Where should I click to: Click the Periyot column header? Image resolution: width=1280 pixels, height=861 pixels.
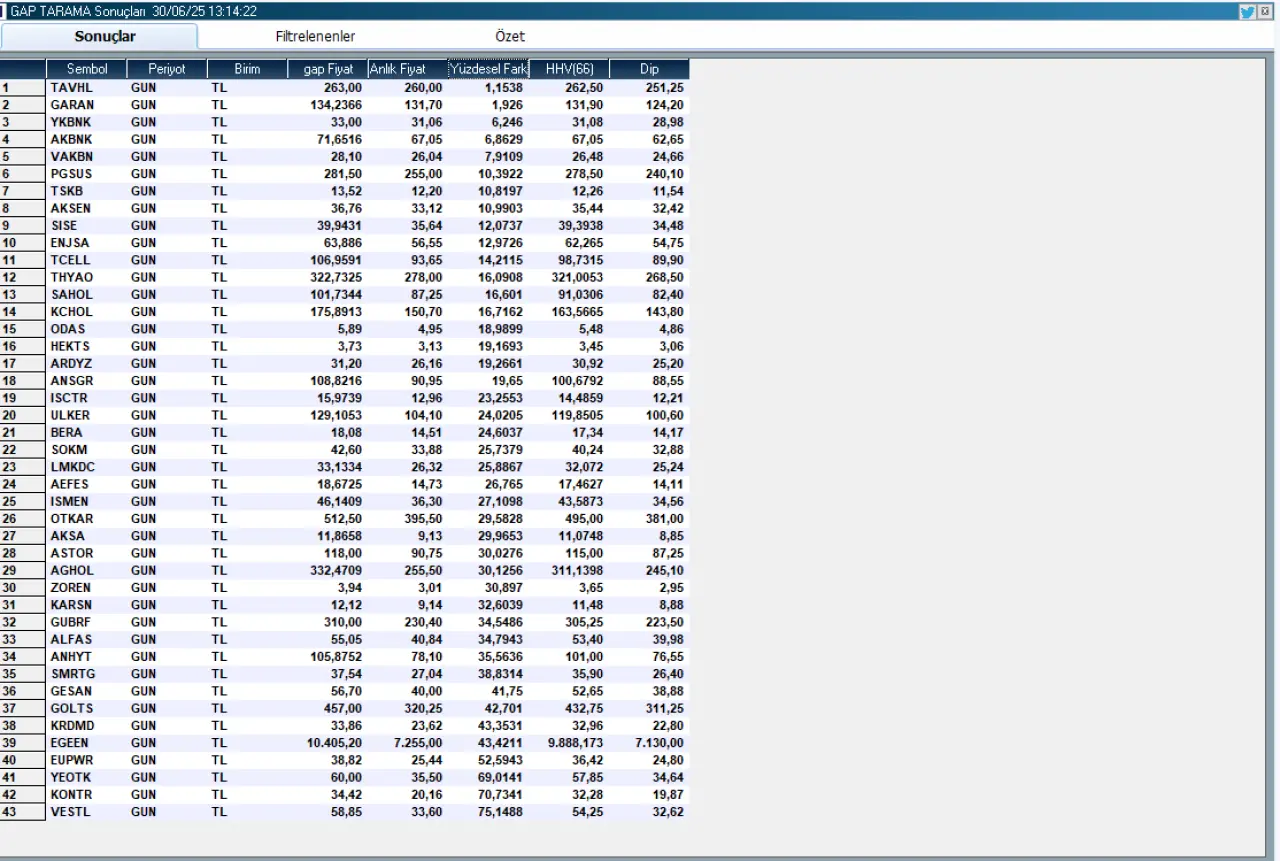tap(167, 69)
